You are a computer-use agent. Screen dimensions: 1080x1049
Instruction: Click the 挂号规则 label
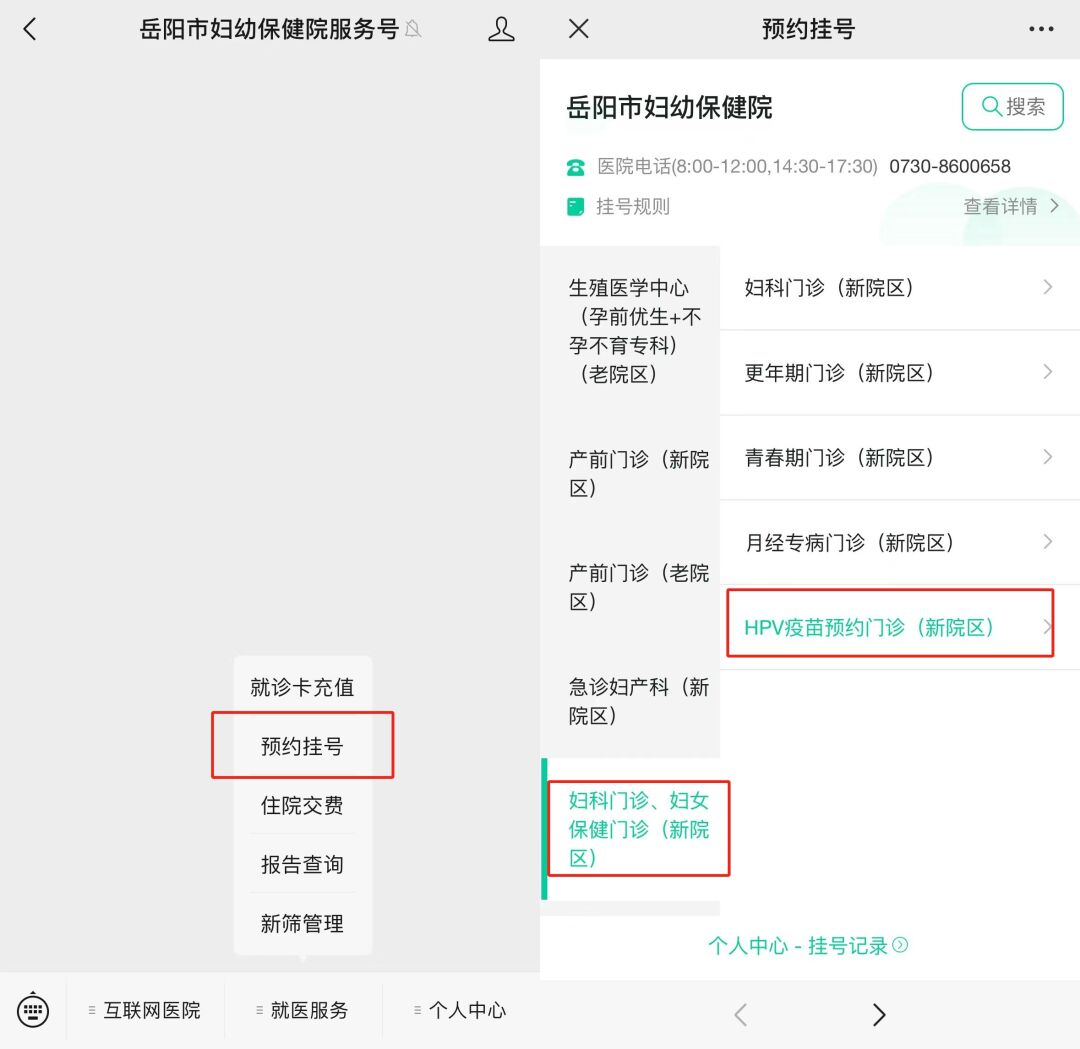pyautogui.click(x=632, y=207)
